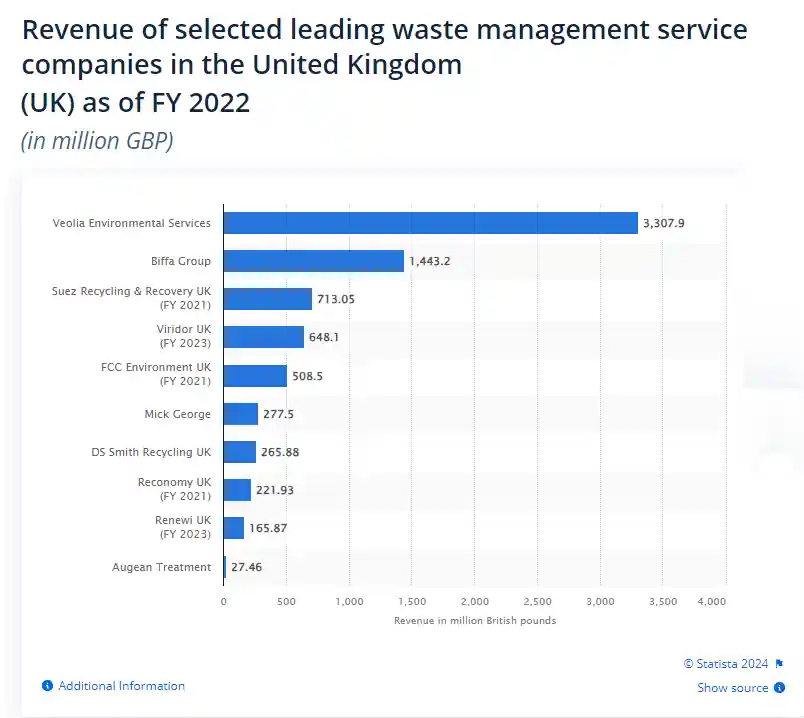Select the Renewi UK bar
Screen dimensions: 804x718
(x=233, y=528)
